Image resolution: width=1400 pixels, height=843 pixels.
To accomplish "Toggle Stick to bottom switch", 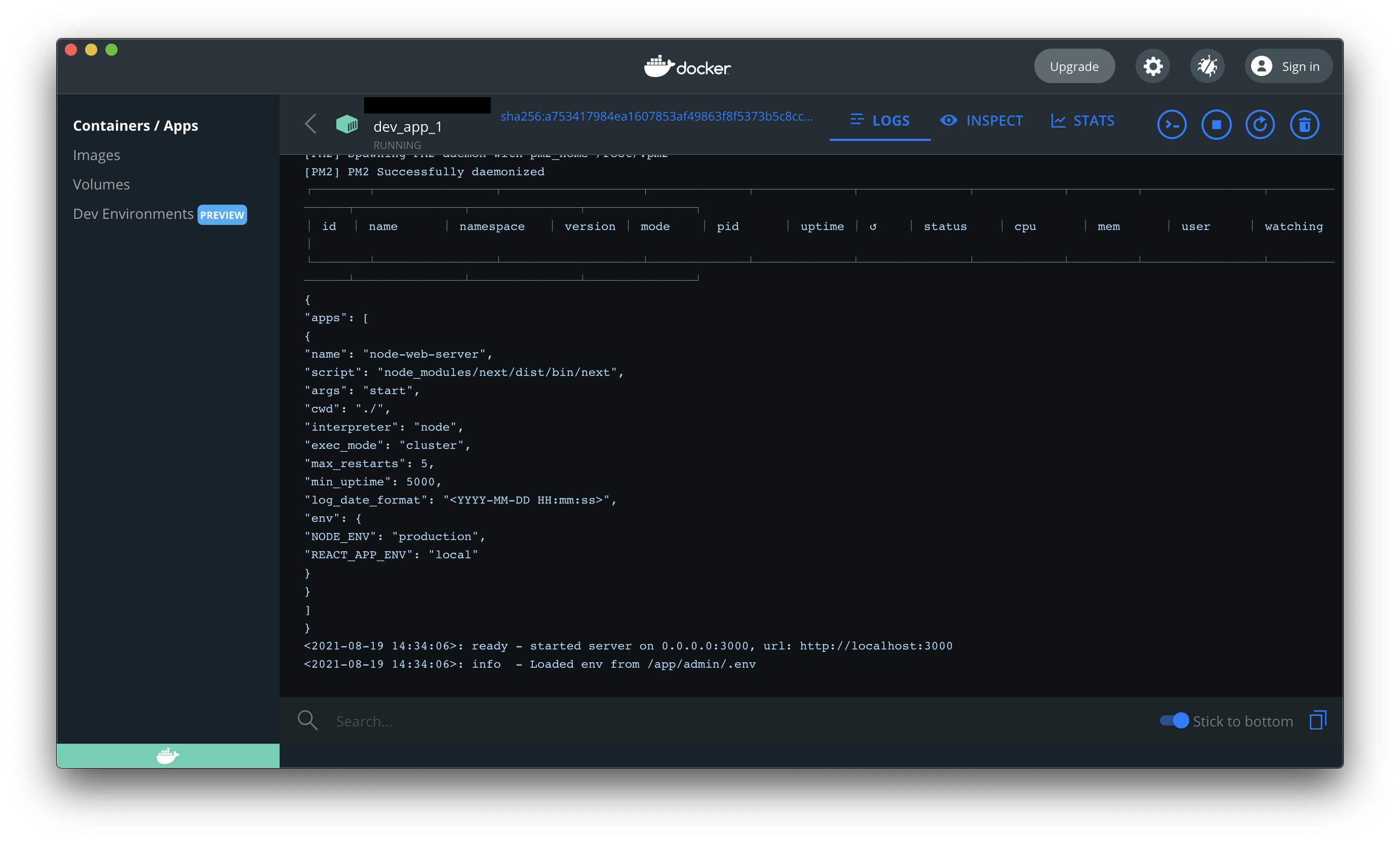I will coord(1174,720).
